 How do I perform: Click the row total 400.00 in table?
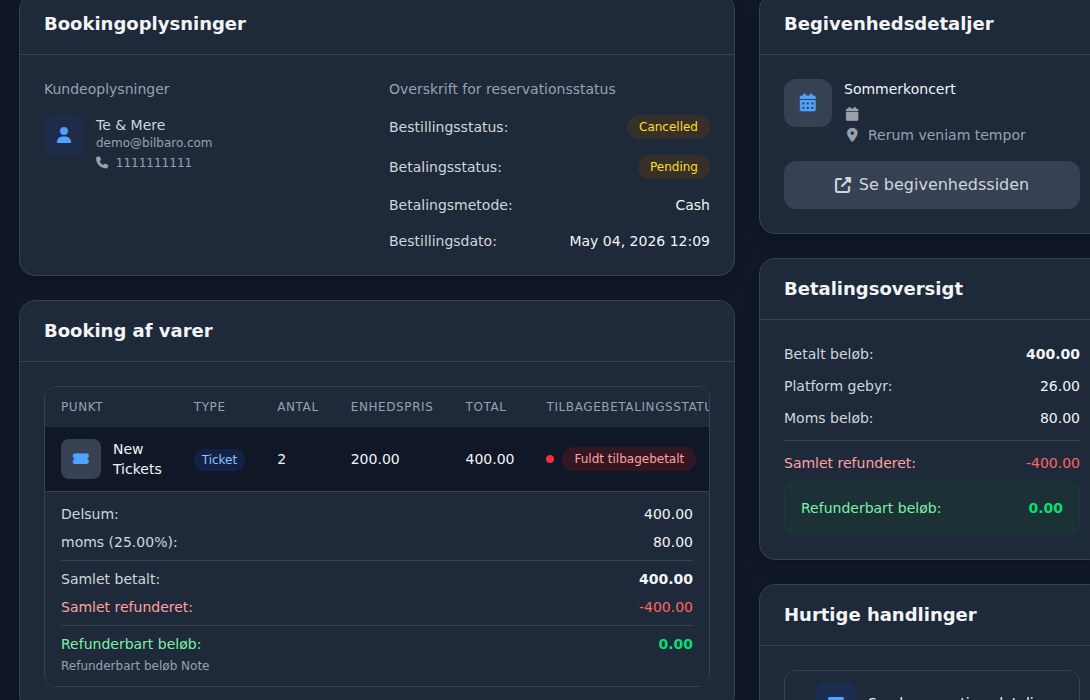[490, 459]
